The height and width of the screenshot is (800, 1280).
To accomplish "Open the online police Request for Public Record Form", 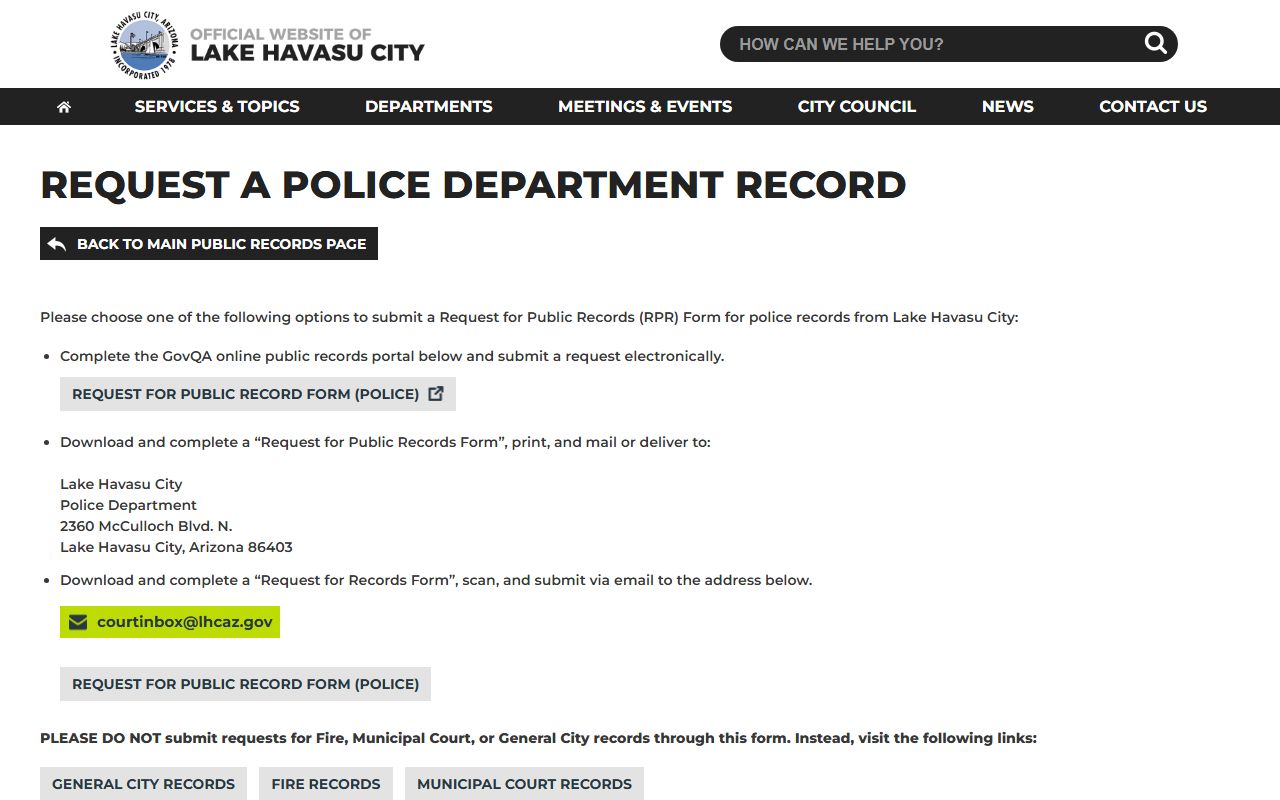I will tap(258, 394).
